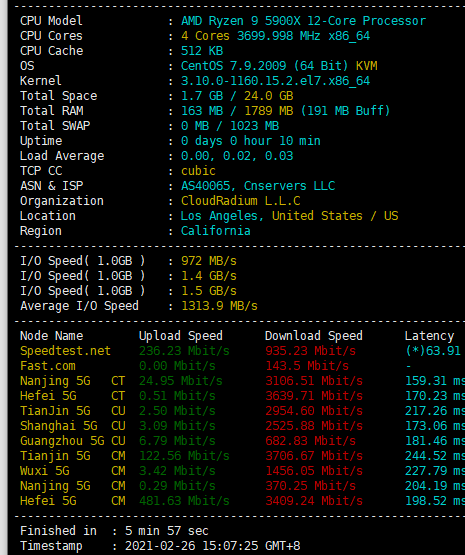The height and width of the screenshot is (555, 465).
Task: Select the I/O Speed result 1.4 GB/s
Action: pyautogui.click(x=209, y=276)
